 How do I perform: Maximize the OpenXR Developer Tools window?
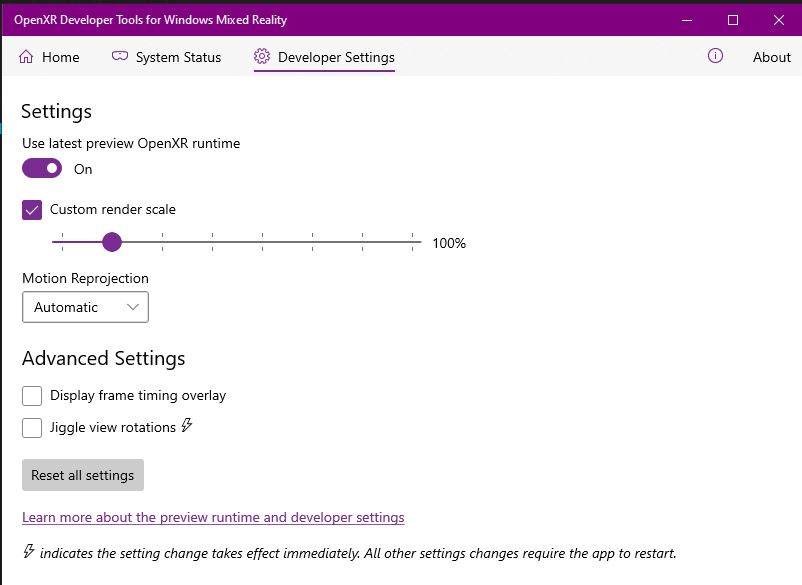point(733,20)
